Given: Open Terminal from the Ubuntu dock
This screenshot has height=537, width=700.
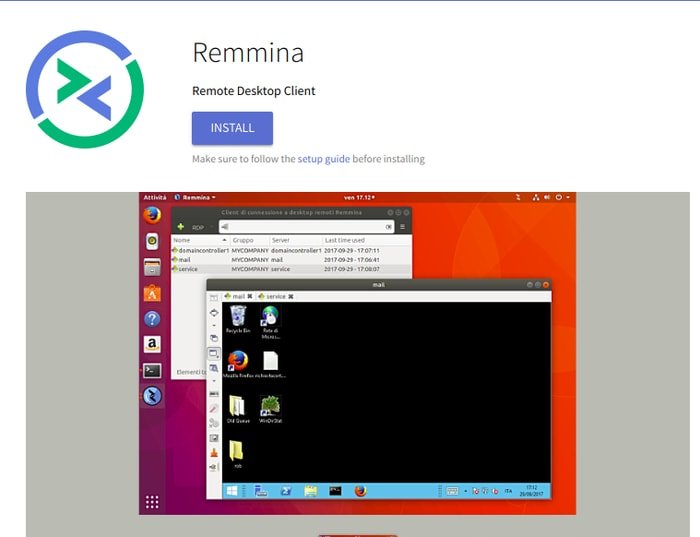Looking at the screenshot, I should pyautogui.click(x=152, y=370).
